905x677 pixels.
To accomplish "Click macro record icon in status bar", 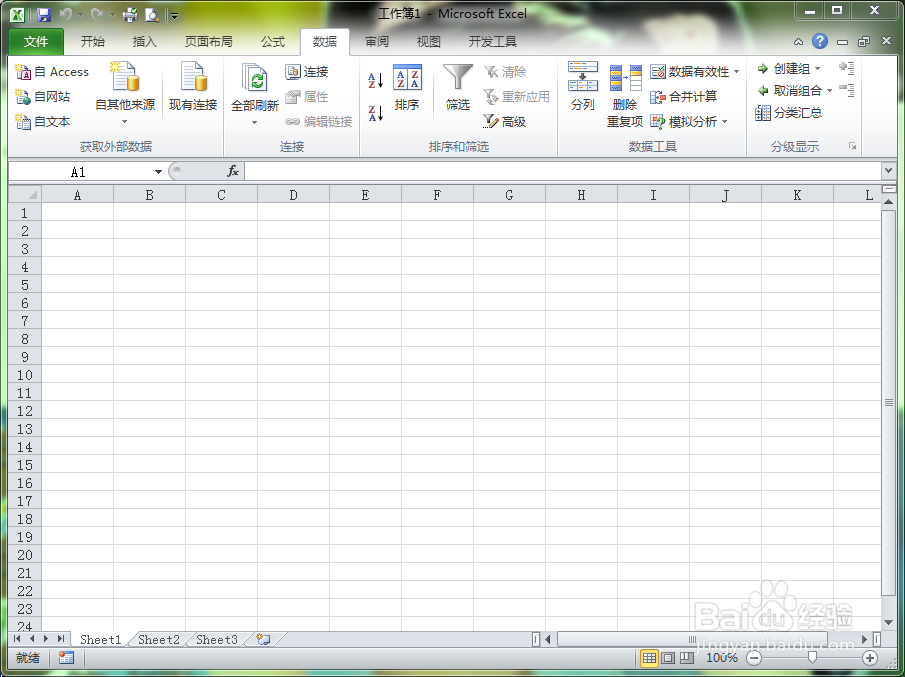I will click(x=66, y=657).
